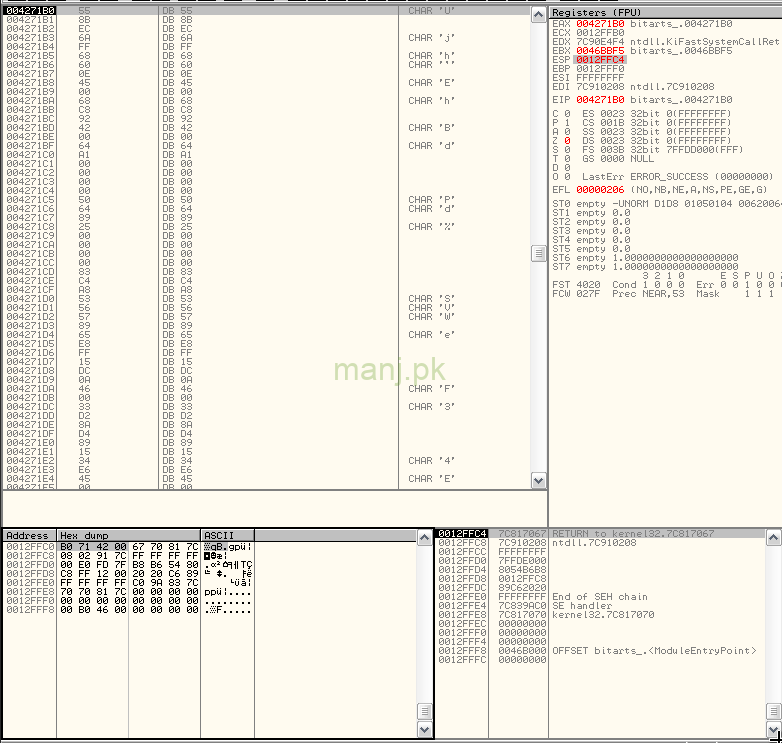The width and height of the screenshot is (782, 743).
Task: Select the C flag value
Action: click(567, 113)
